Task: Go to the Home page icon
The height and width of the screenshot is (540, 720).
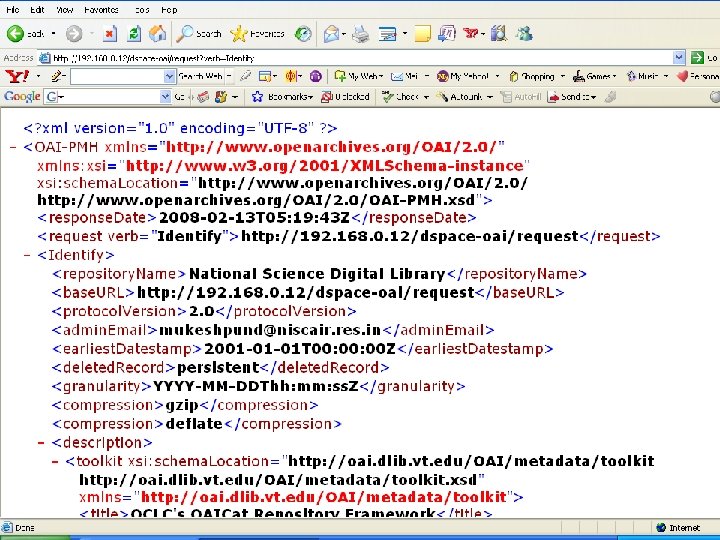Action: 157,34
